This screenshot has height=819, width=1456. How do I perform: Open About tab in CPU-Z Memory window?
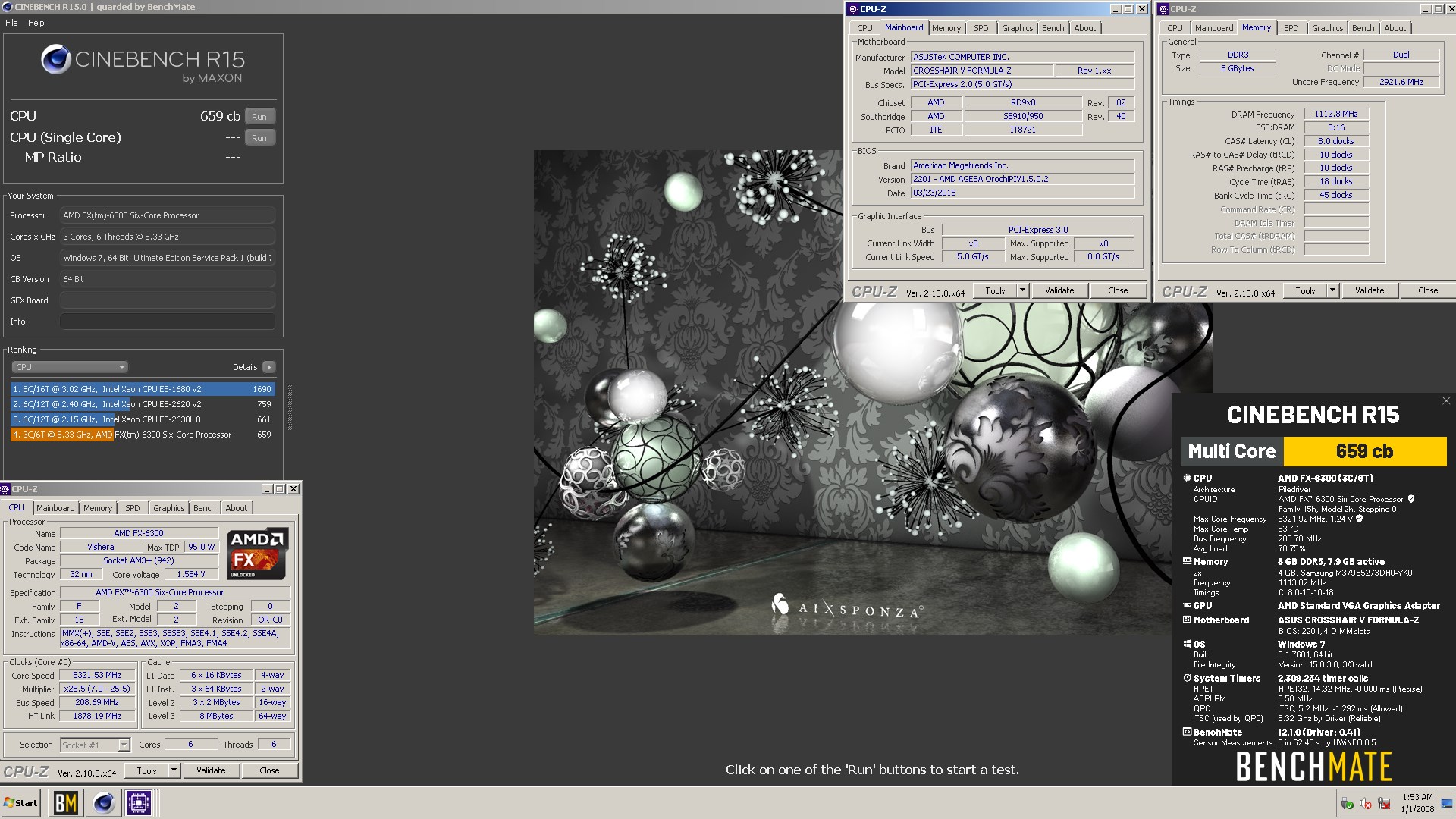click(x=1395, y=28)
